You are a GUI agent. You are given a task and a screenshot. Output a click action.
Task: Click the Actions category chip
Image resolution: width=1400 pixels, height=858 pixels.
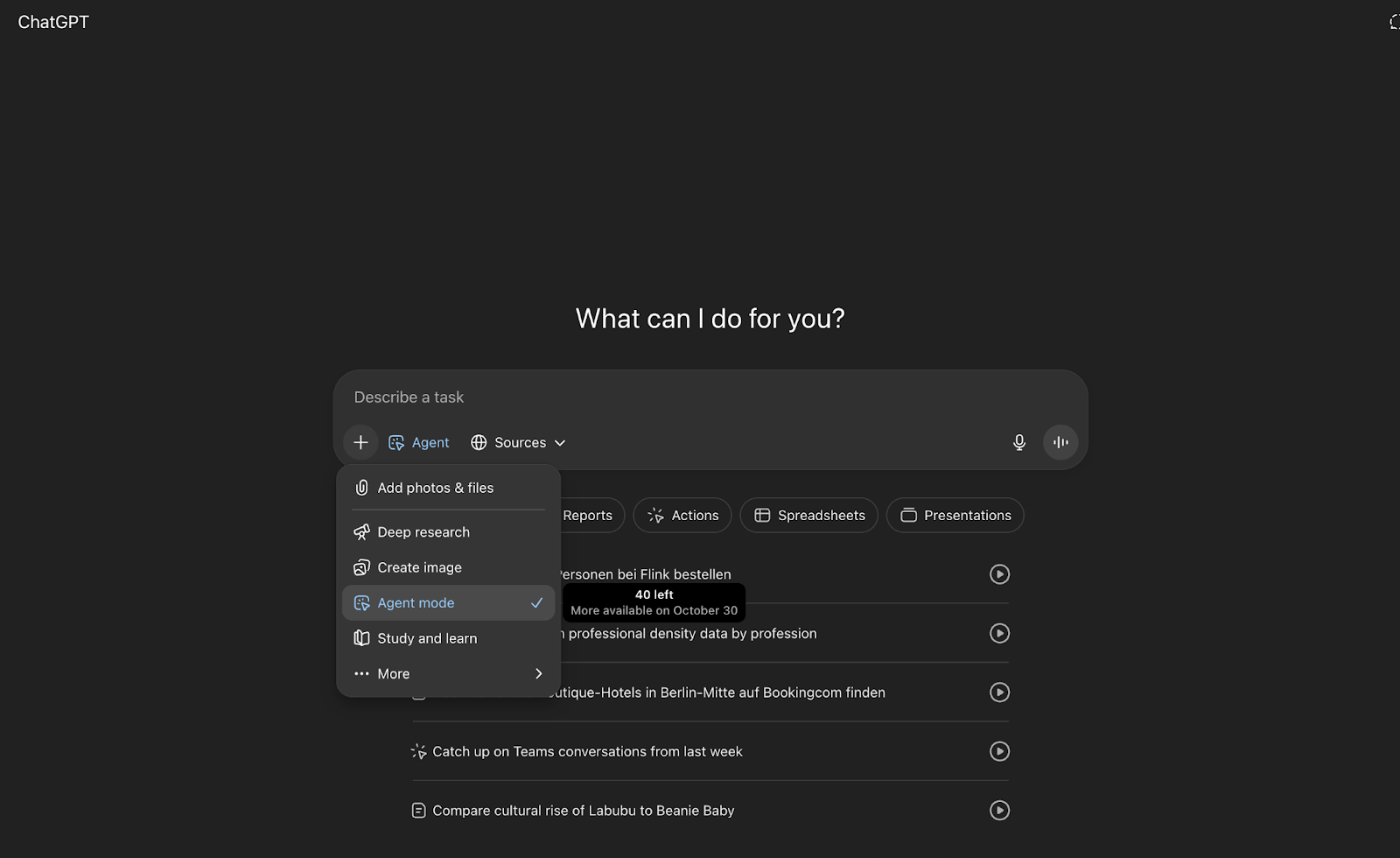[683, 516]
